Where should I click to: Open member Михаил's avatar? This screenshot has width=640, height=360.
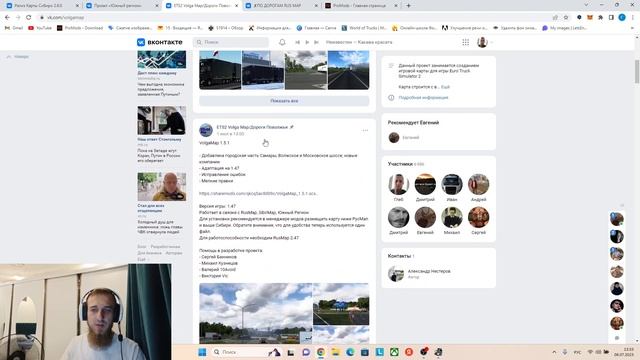coord(452,217)
